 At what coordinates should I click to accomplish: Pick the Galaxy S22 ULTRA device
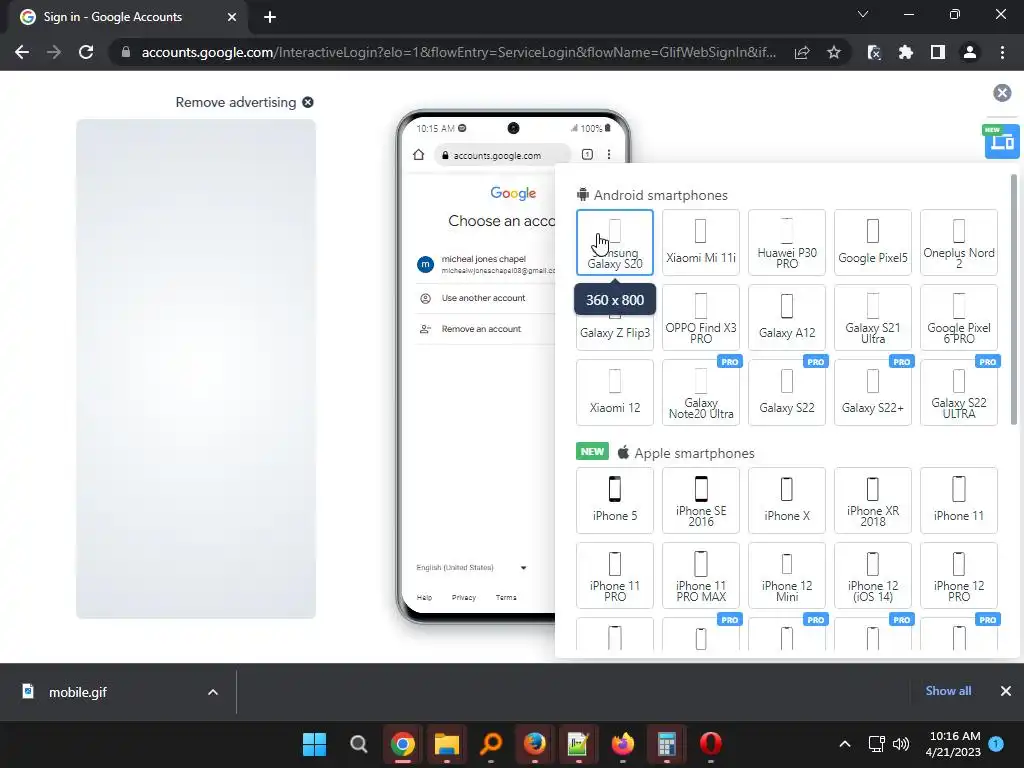click(959, 392)
